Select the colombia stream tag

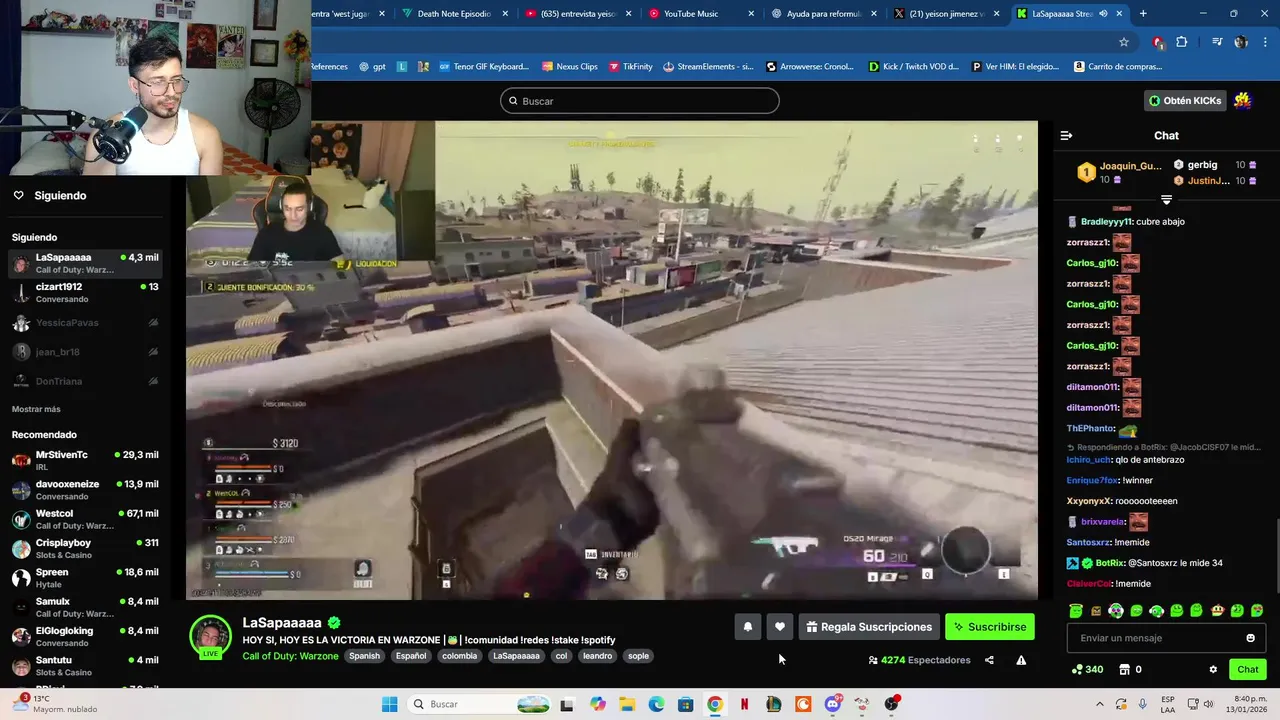(x=459, y=656)
